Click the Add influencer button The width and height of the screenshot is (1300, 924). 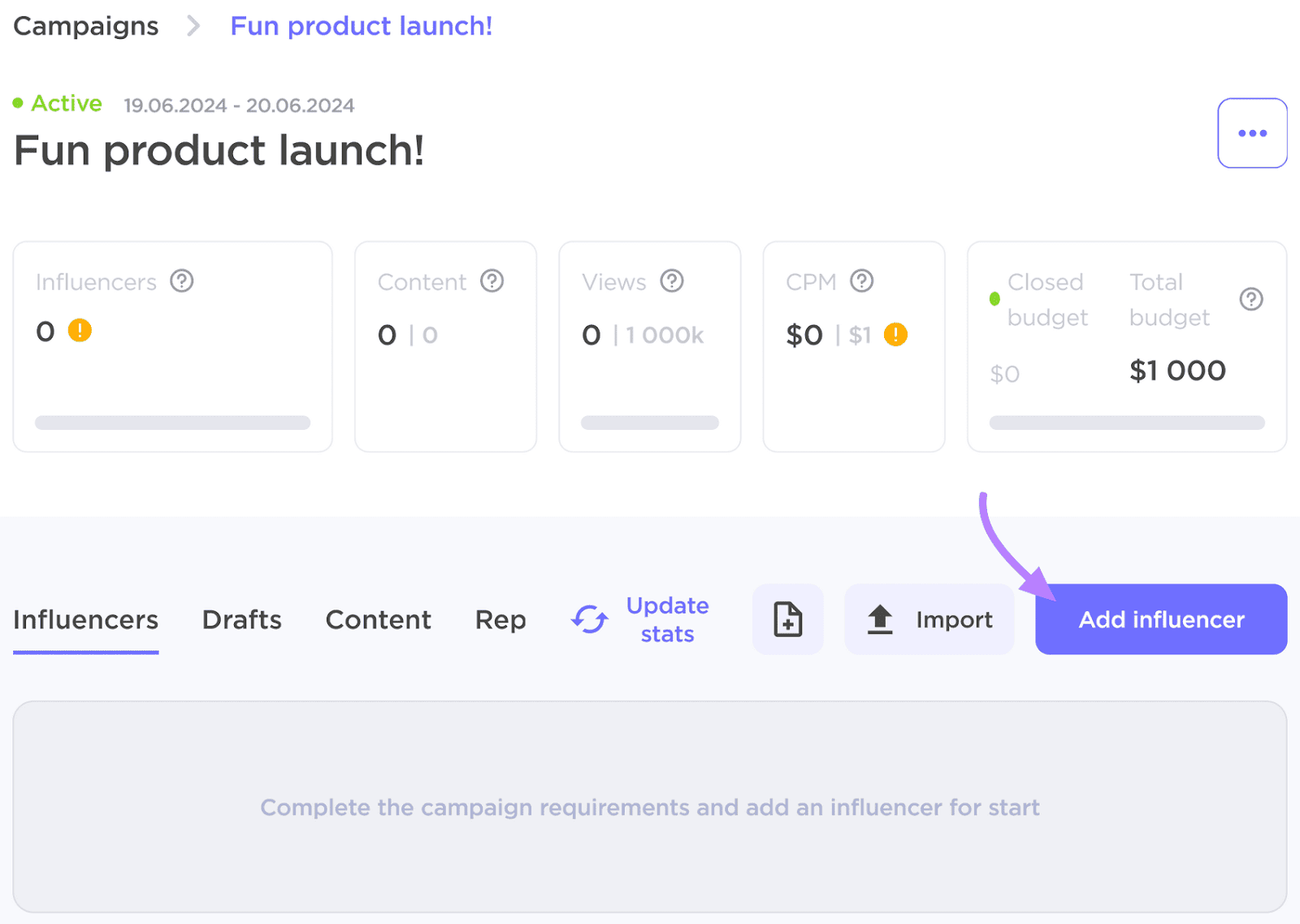click(1160, 619)
